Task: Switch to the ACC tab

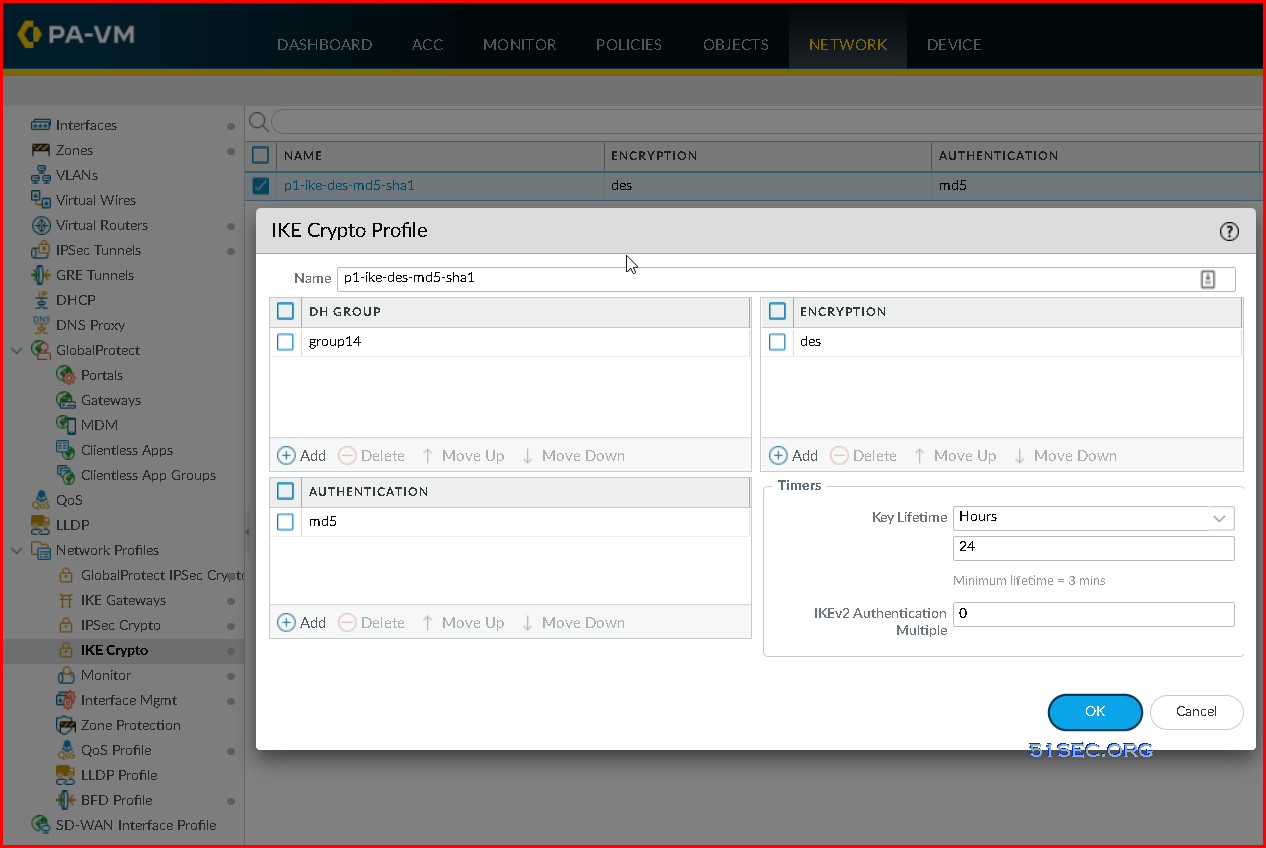Action: (x=427, y=45)
